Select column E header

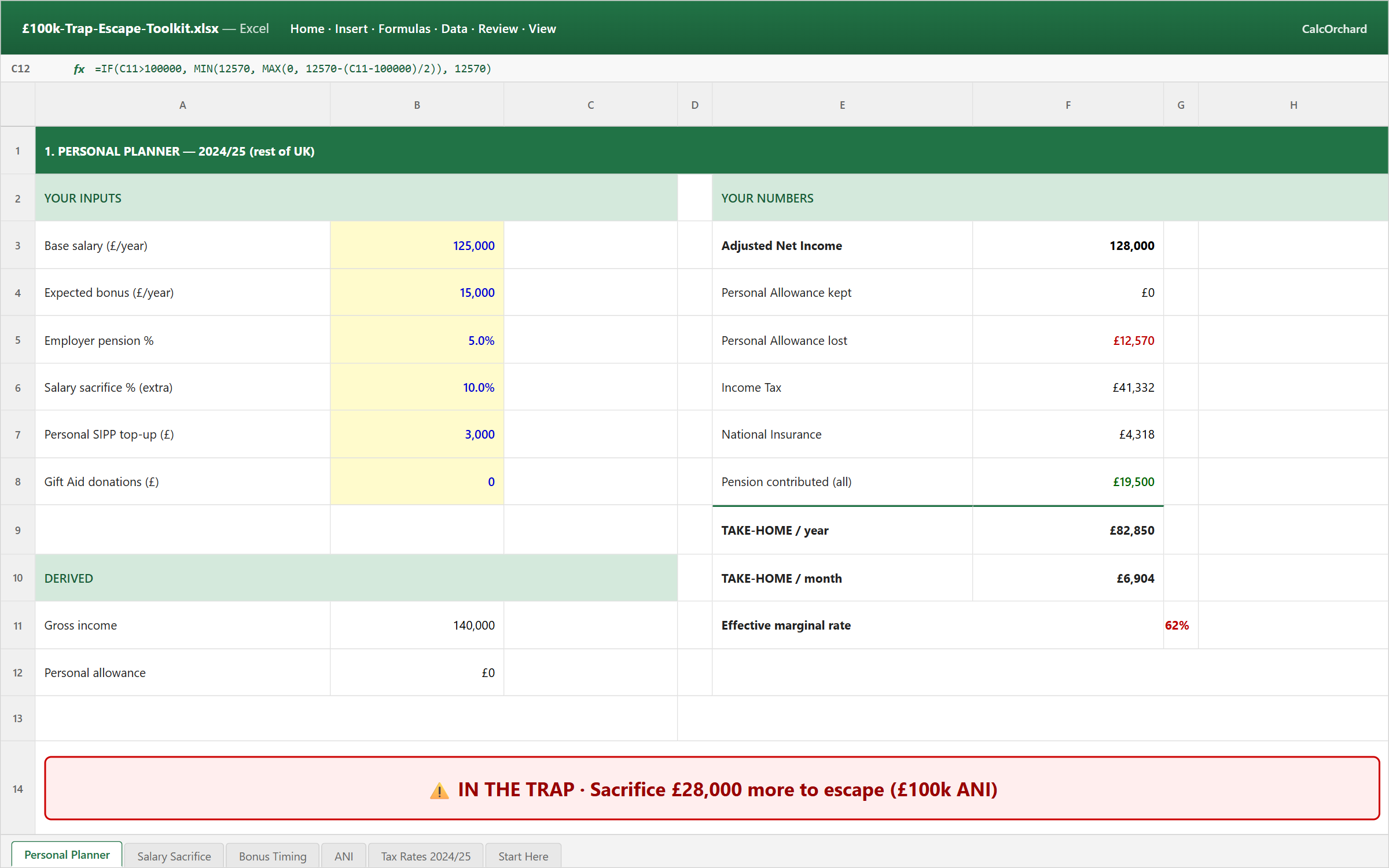click(842, 105)
